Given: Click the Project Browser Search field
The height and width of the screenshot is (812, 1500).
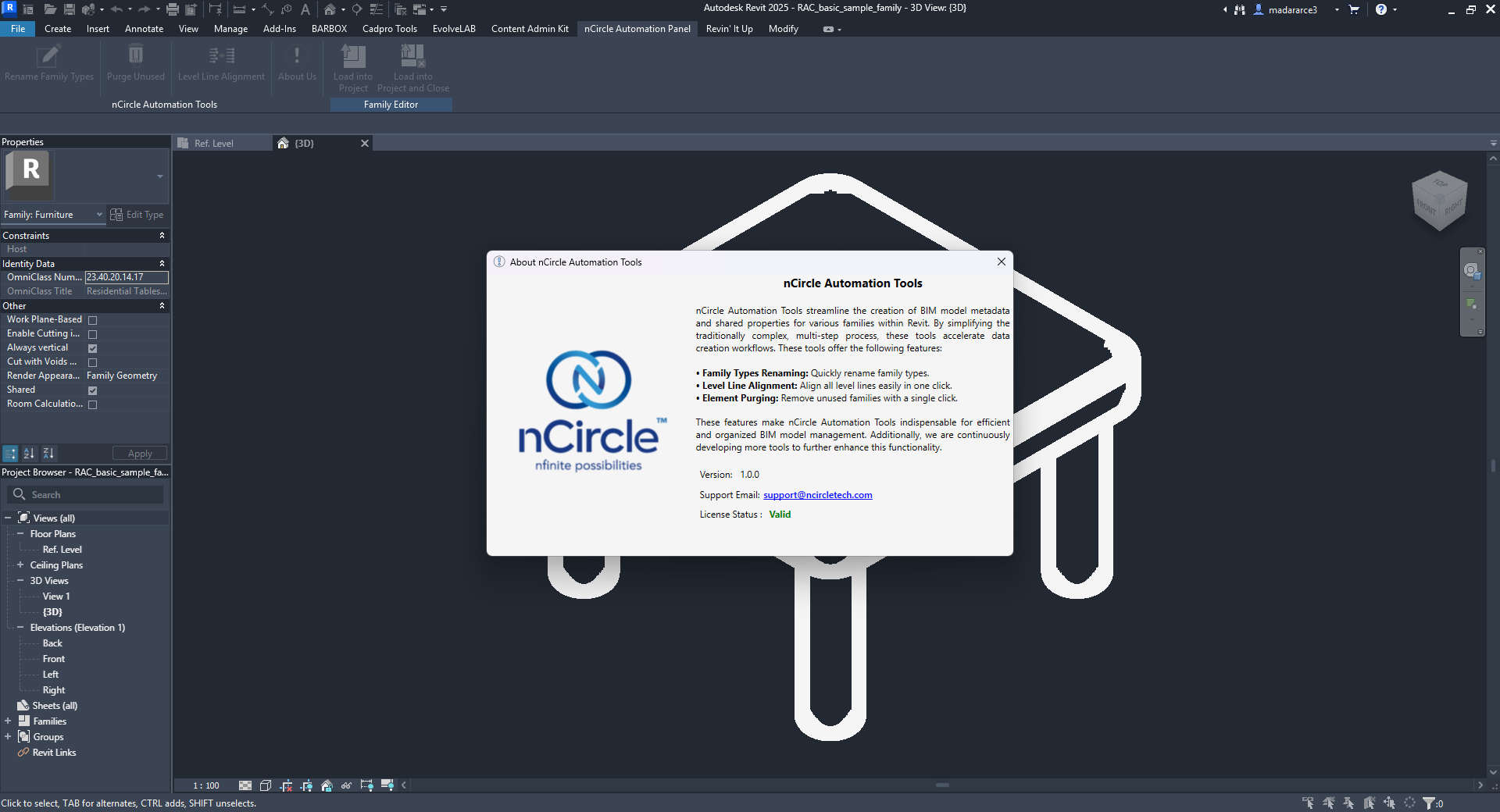Looking at the screenshot, I should [85, 495].
